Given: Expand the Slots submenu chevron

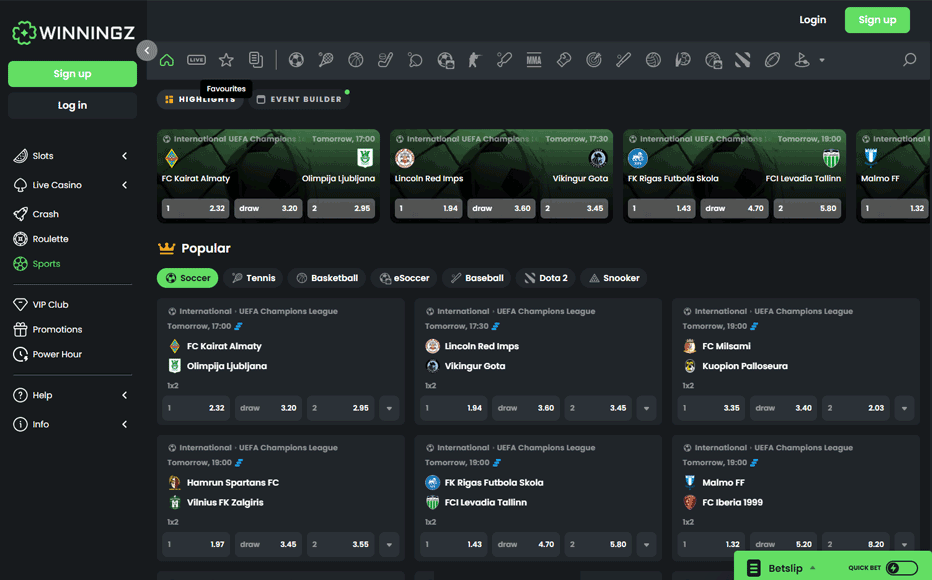Looking at the screenshot, I should pos(124,156).
